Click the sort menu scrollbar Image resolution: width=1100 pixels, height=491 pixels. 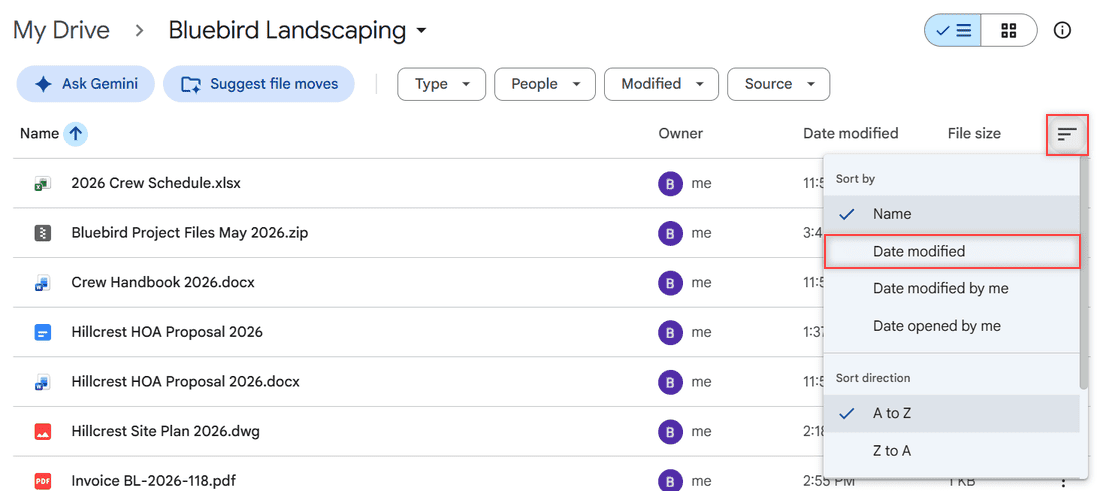1084,274
